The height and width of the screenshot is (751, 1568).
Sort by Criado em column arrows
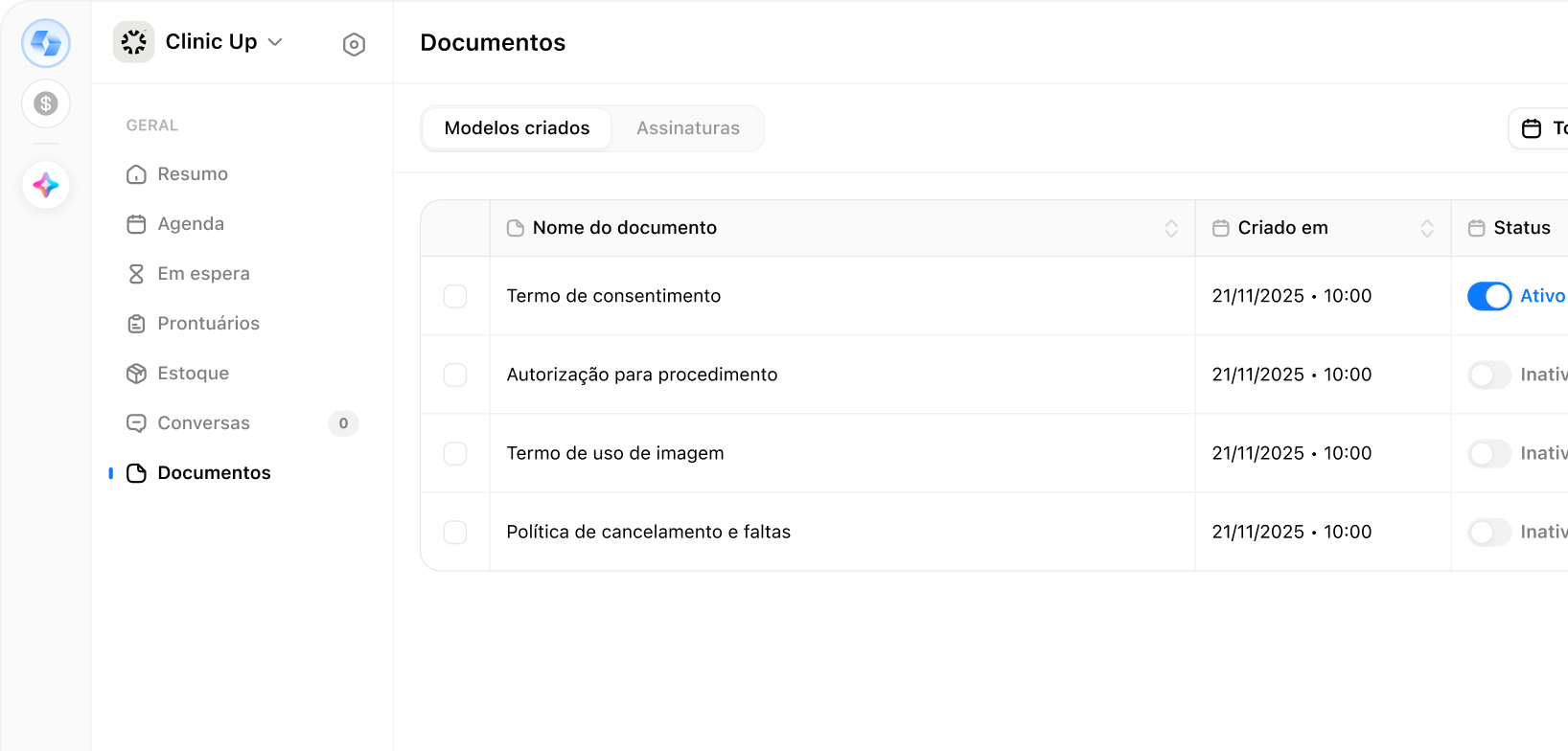1426,228
